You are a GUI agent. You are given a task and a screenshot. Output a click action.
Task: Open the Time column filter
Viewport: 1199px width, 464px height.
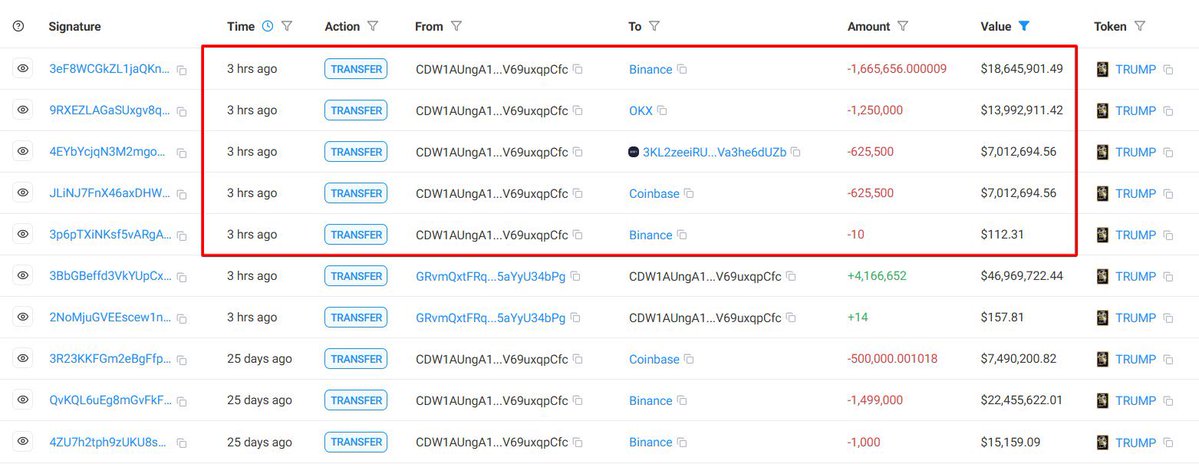[x=287, y=26]
